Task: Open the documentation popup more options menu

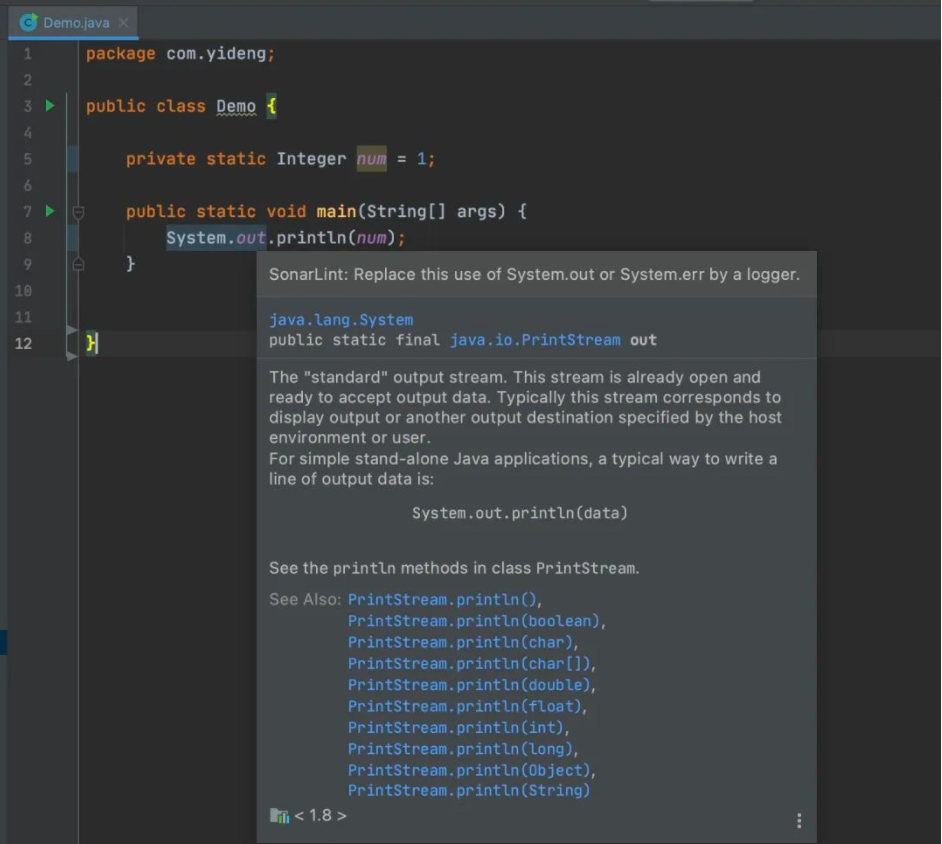Action: tap(798, 821)
